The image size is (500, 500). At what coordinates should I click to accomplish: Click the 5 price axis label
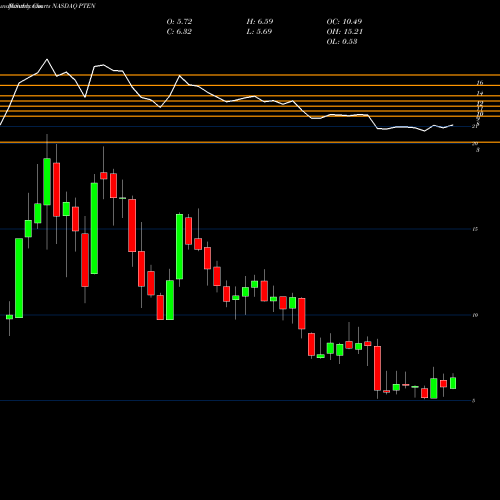click(x=474, y=401)
